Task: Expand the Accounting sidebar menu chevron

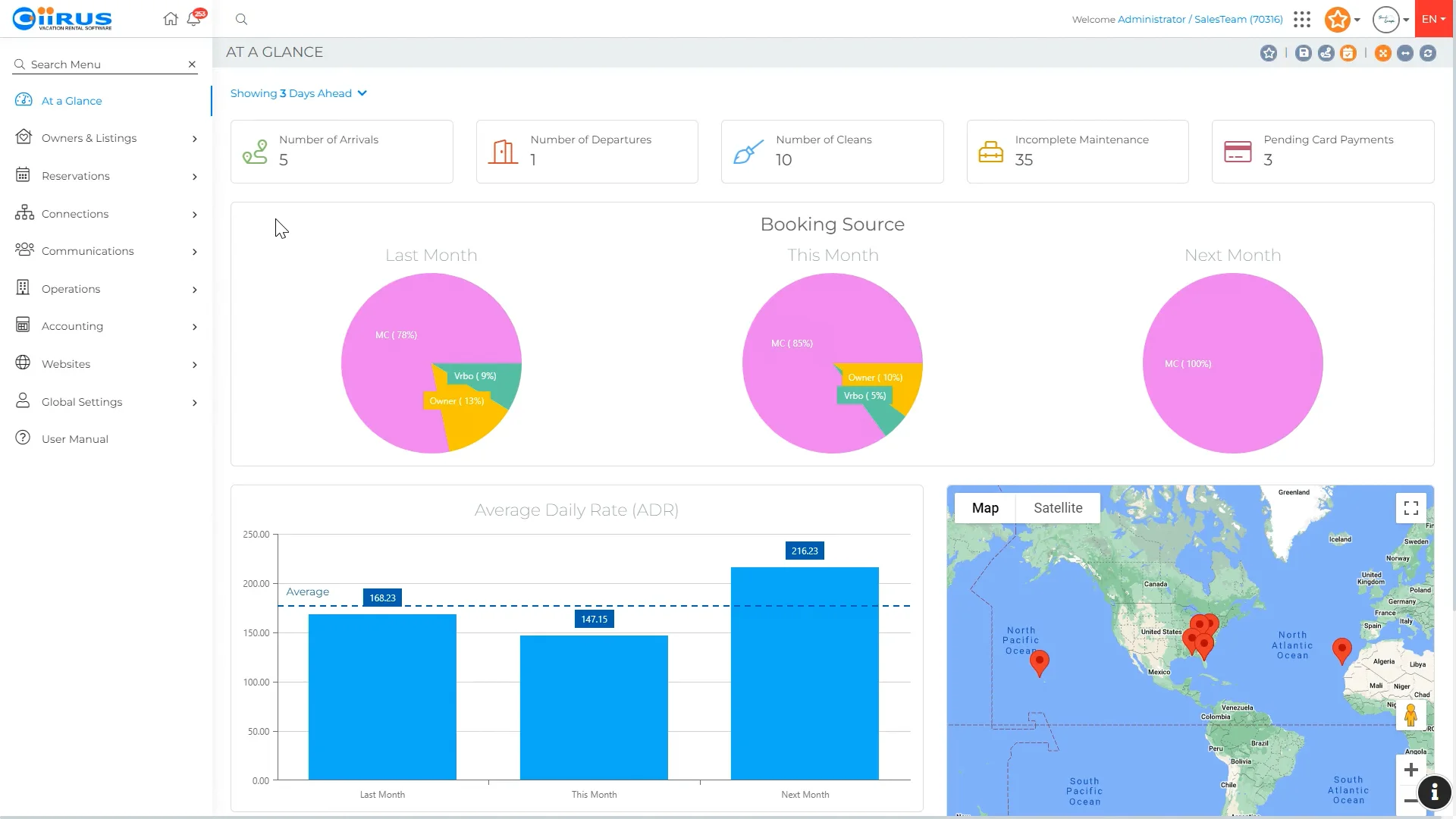Action: point(195,327)
